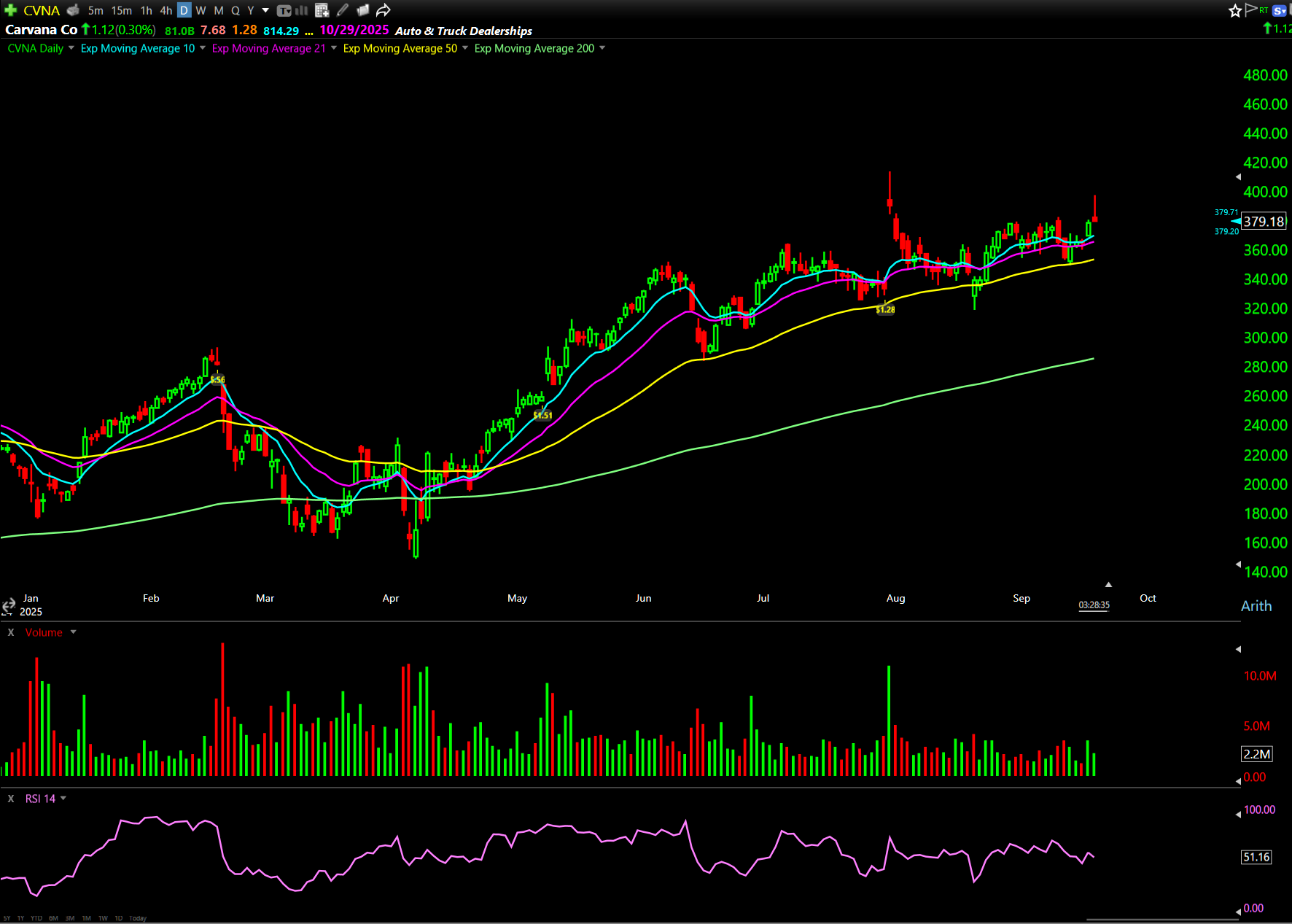The width and height of the screenshot is (1292, 924).
Task: Toggle the Arith price scale mode
Action: pyautogui.click(x=1256, y=606)
